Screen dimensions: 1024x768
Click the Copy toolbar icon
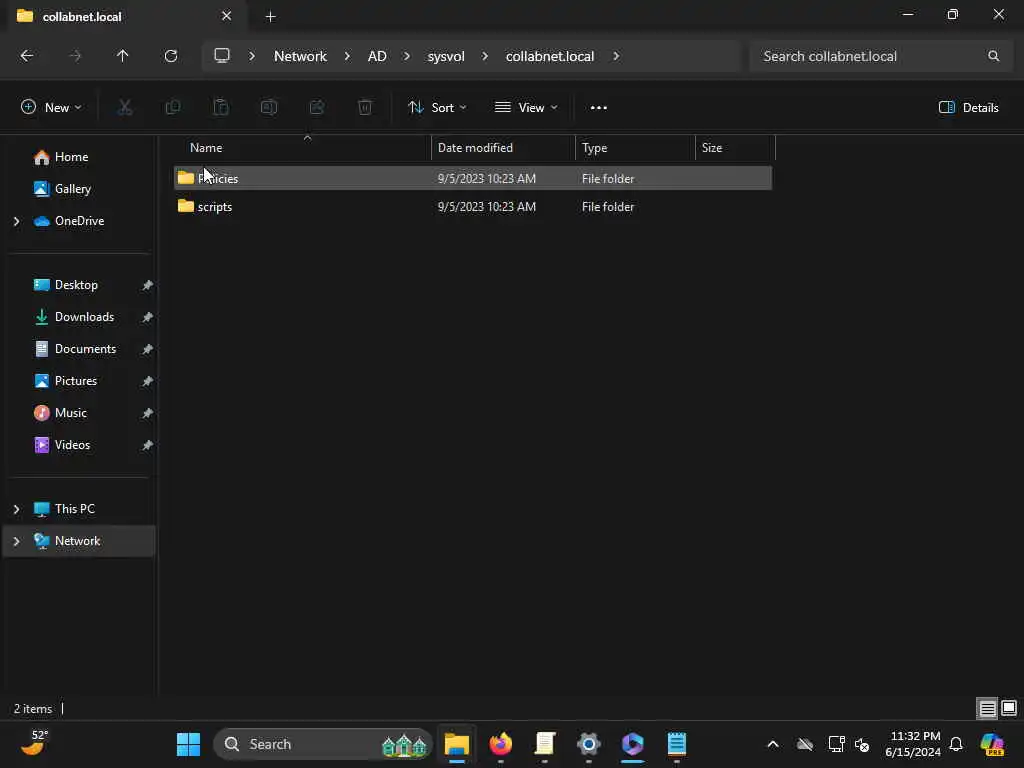[173, 107]
